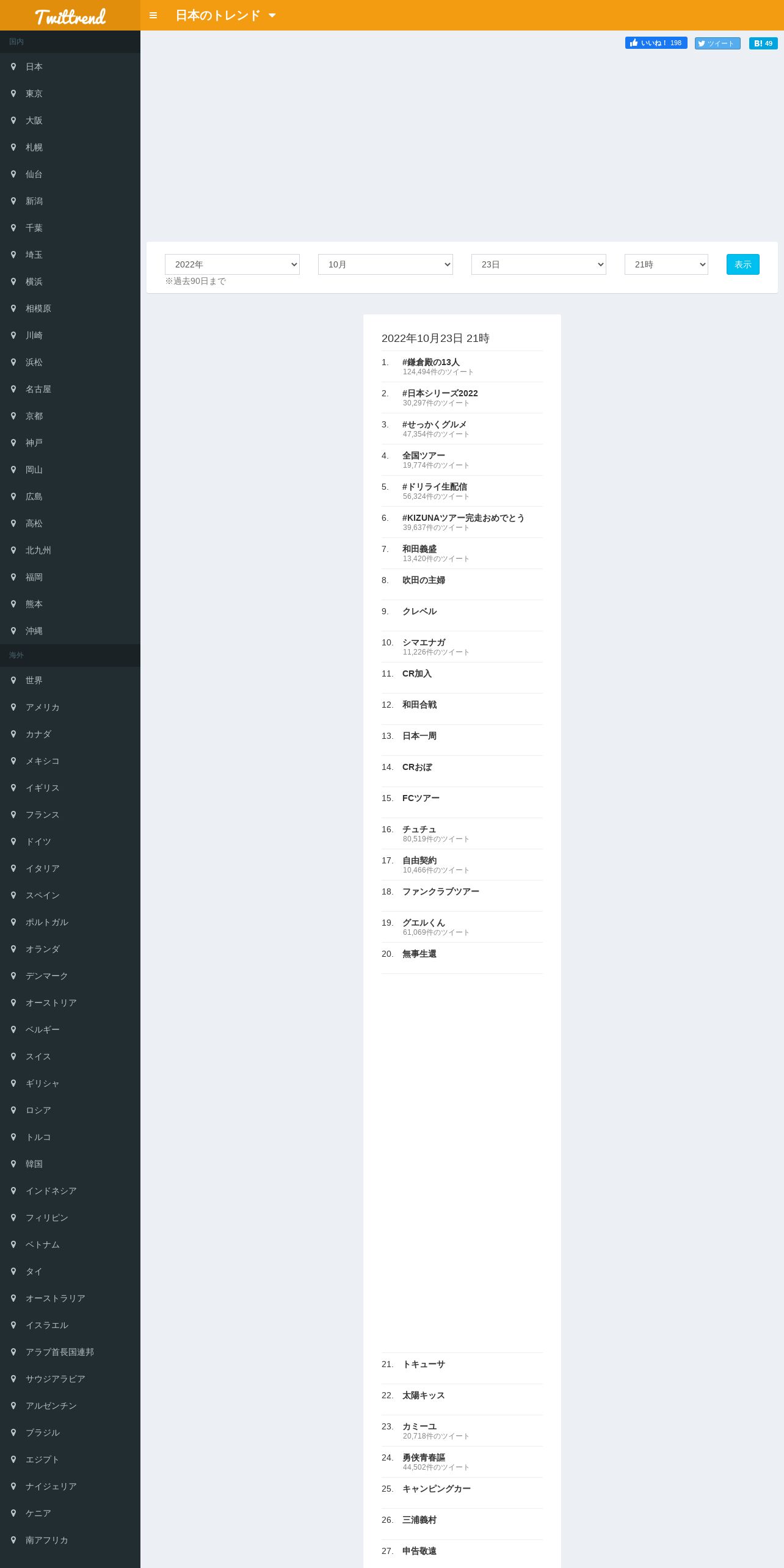The height and width of the screenshot is (1568, 784).
Task: Open the #日本シリーズ2022 trend link
Action: pyautogui.click(x=440, y=393)
